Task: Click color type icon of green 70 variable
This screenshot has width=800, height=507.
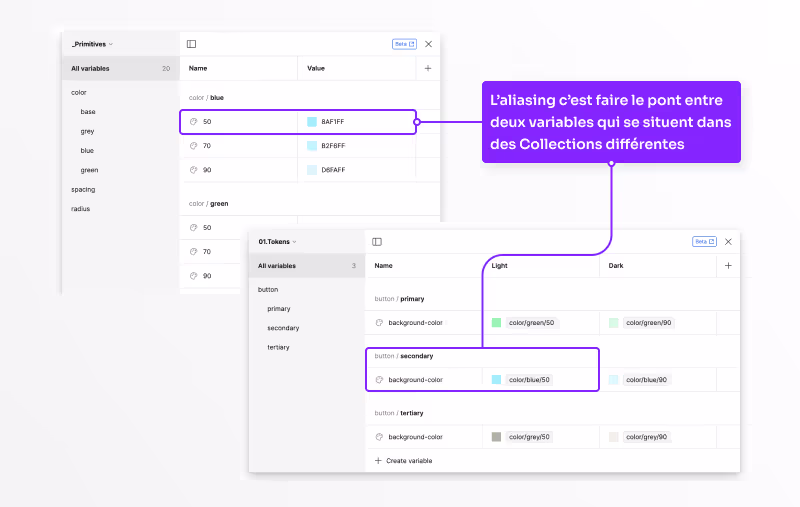Action: [193, 251]
